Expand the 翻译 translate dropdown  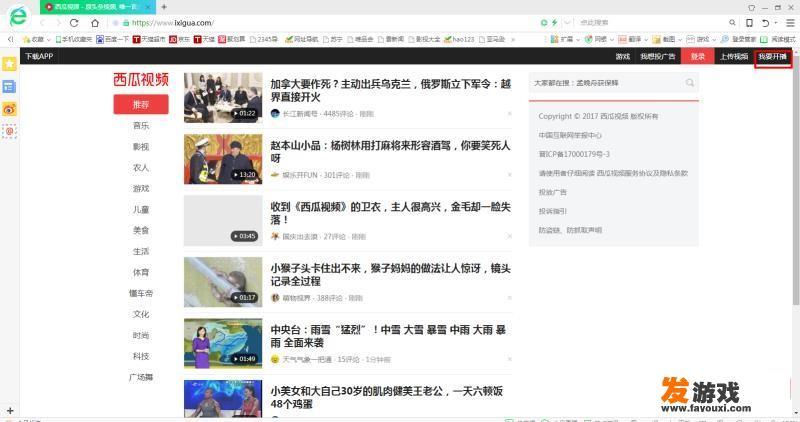coord(645,39)
